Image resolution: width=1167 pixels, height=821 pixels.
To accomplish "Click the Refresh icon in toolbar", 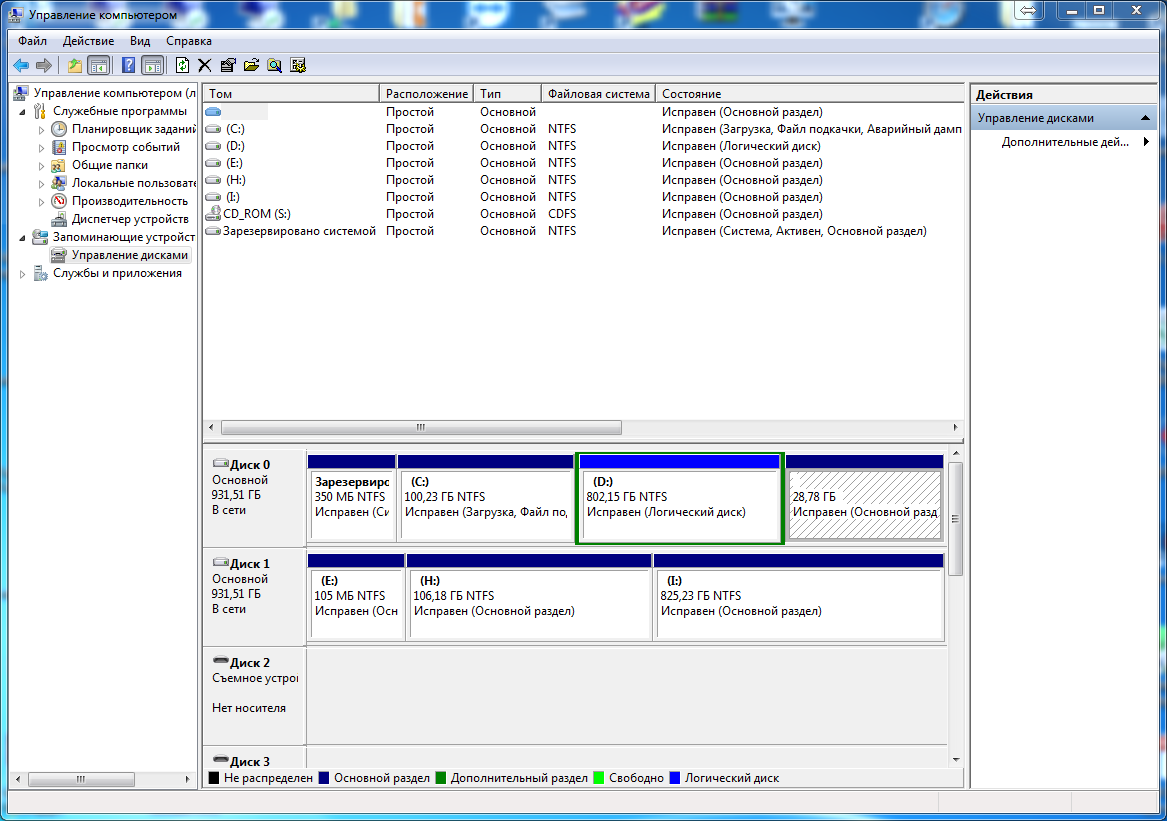I will click(182, 65).
